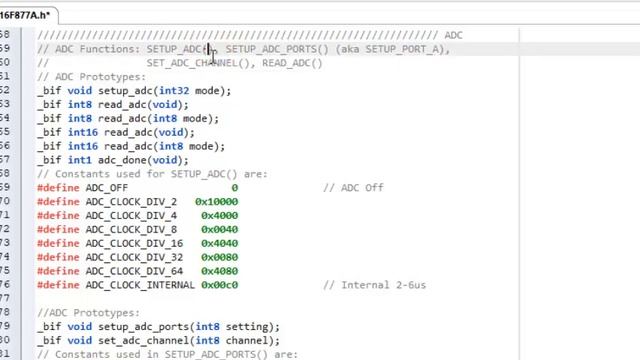
Task: Click 'ADC_CLOCK_DIV_4' define name
Action: click(131, 216)
